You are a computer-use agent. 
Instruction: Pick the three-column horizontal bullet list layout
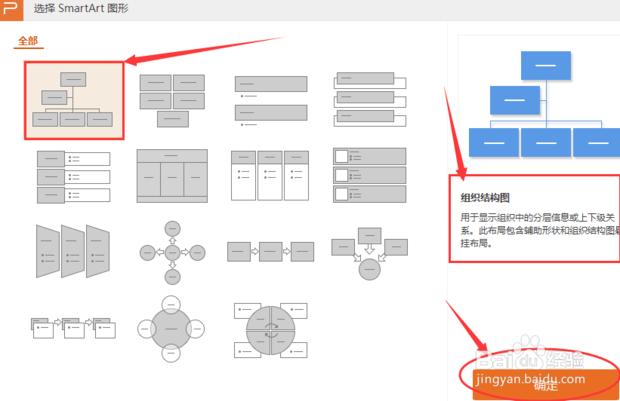pos(270,175)
